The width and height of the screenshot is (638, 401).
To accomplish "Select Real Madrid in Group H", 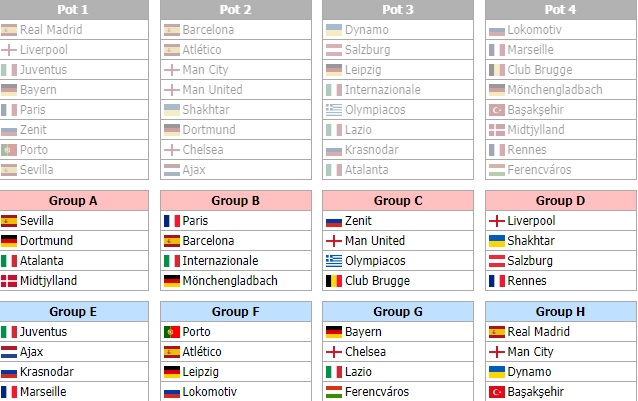I will (538, 332).
